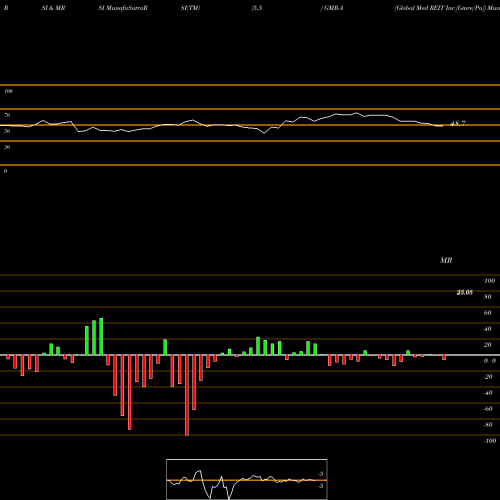Click the -100 label on MR axis
The image size is (500, 500).
490,441
